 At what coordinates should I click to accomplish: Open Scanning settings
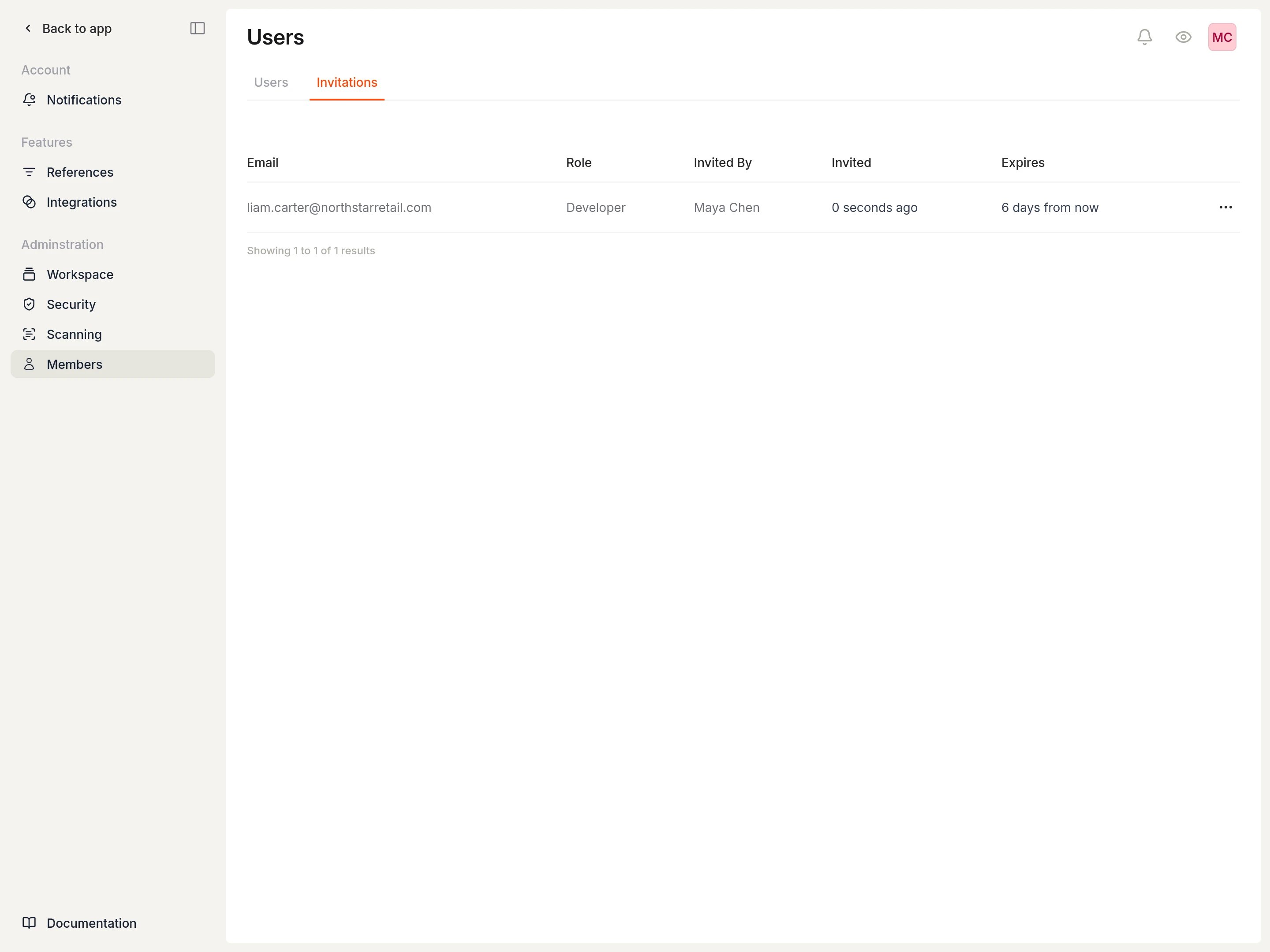point(112,334)
